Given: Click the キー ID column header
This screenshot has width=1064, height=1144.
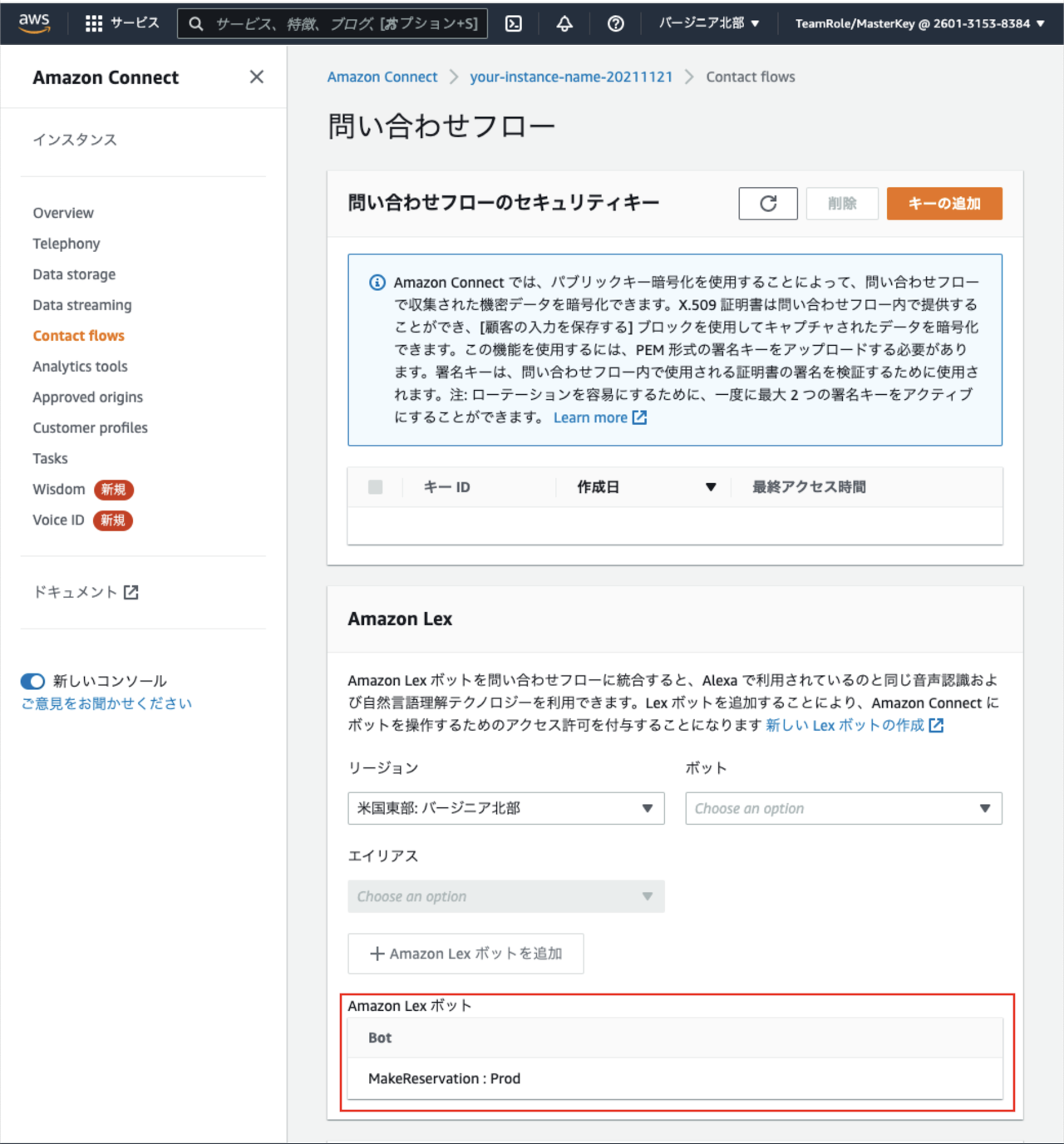Looking at the screenshot, I should [447, 487].
